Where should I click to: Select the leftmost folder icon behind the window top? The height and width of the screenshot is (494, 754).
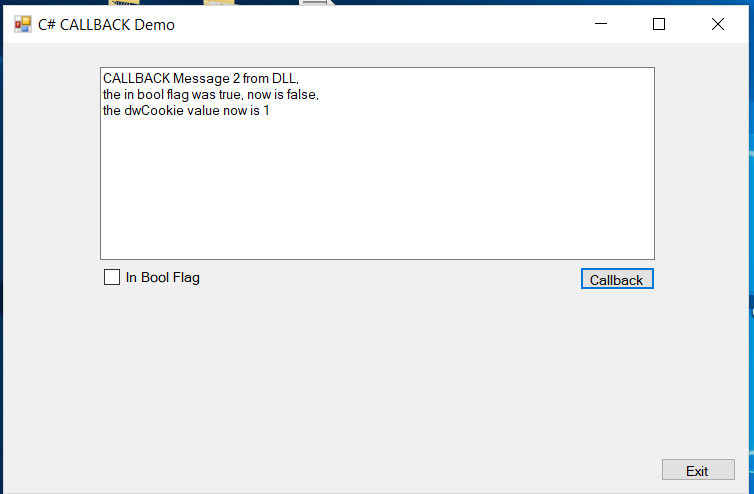click(x=124, y=2)
